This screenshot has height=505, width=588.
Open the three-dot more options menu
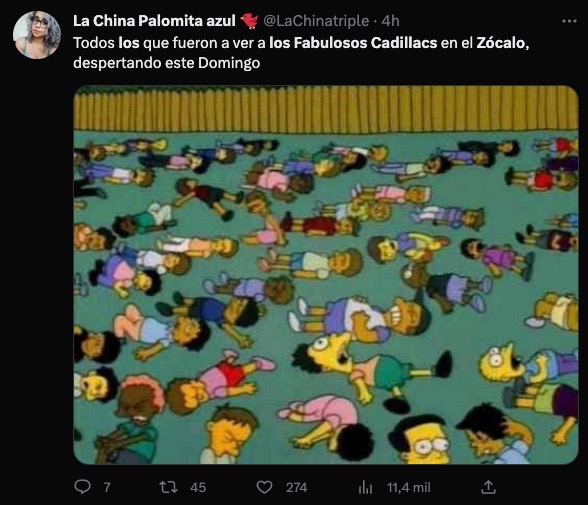(x=569, y=21)
